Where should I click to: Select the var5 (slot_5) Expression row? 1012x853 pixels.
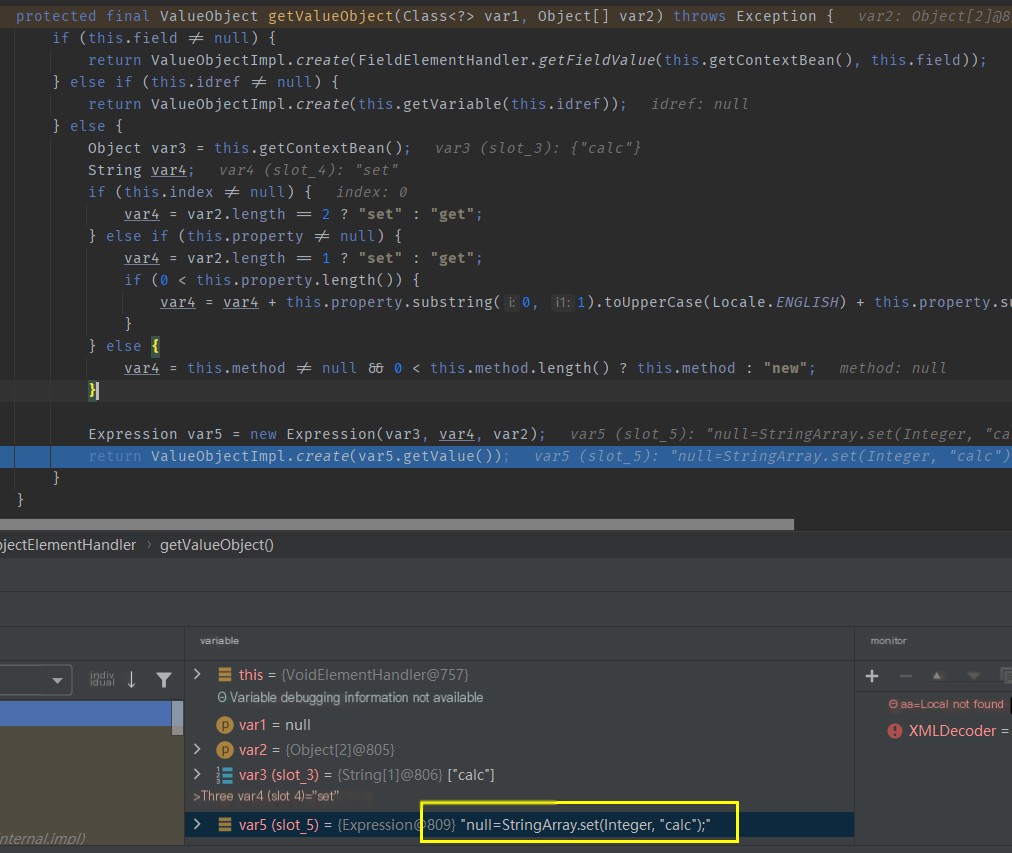(x=519, y=825)
